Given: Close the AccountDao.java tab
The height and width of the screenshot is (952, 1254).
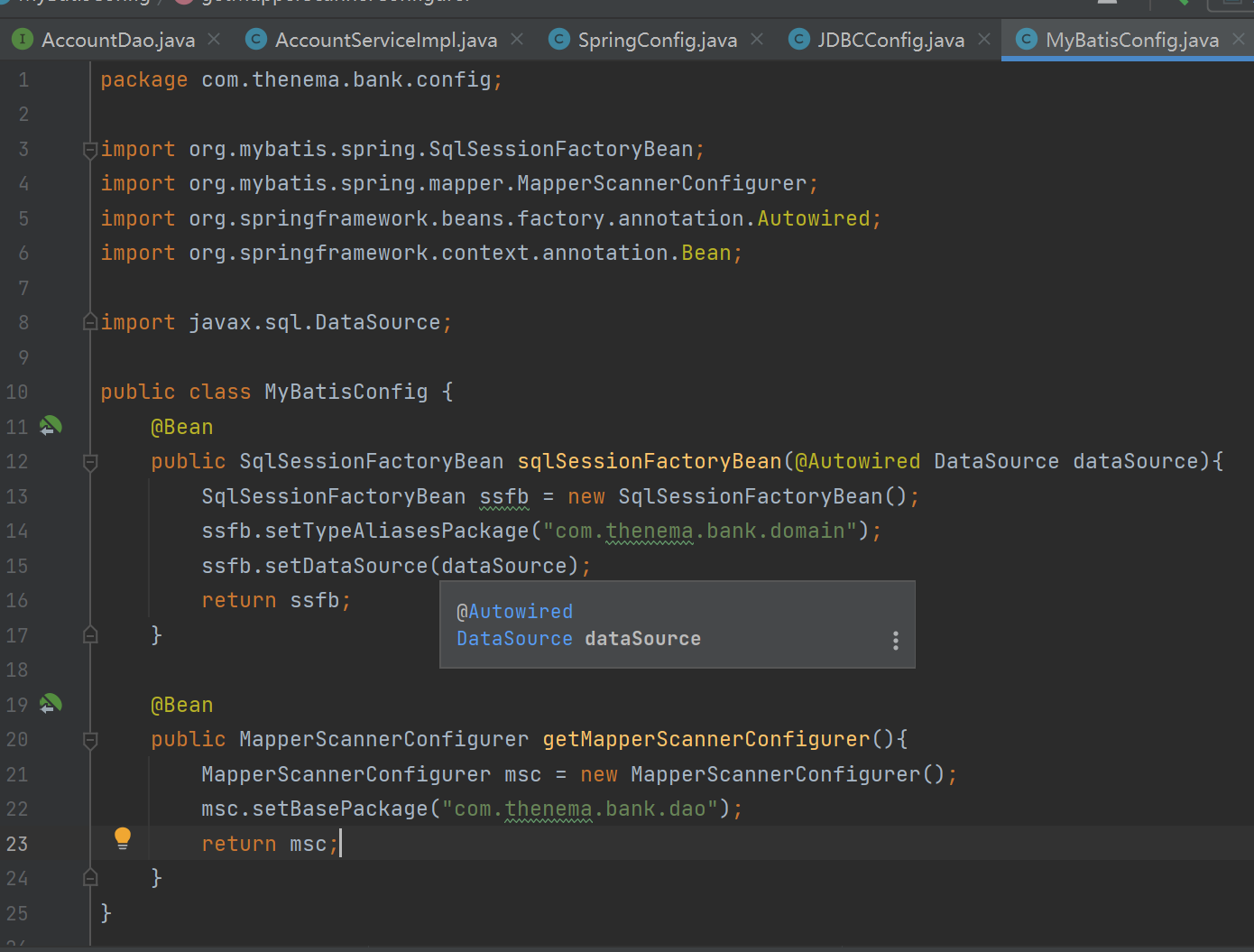Looking at the screenshot, I should tap(214, 40).
